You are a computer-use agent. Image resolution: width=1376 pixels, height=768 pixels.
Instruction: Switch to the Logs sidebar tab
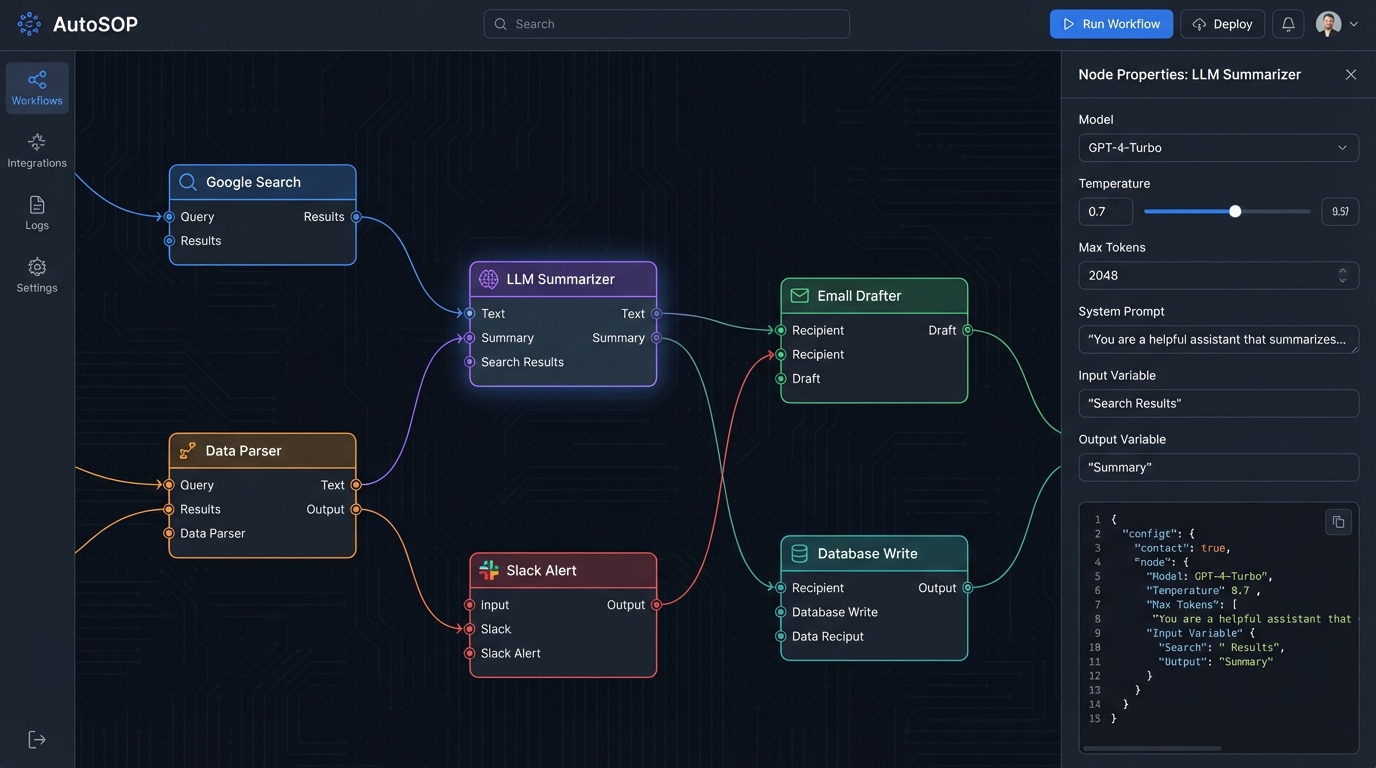click(x=37, y=213)
